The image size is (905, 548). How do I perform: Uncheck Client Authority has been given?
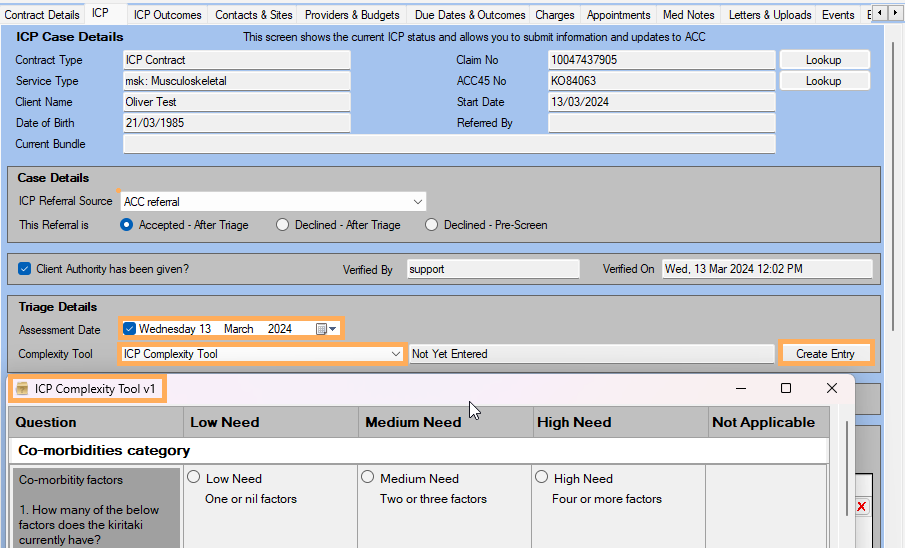tap(25, 269)
